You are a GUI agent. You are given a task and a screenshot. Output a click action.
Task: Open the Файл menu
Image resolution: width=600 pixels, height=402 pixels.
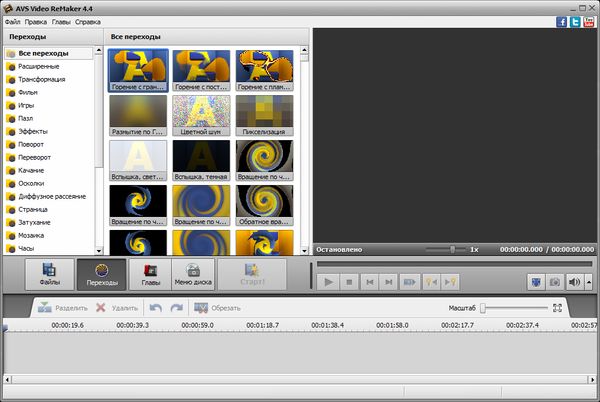(x=15, y=20)
